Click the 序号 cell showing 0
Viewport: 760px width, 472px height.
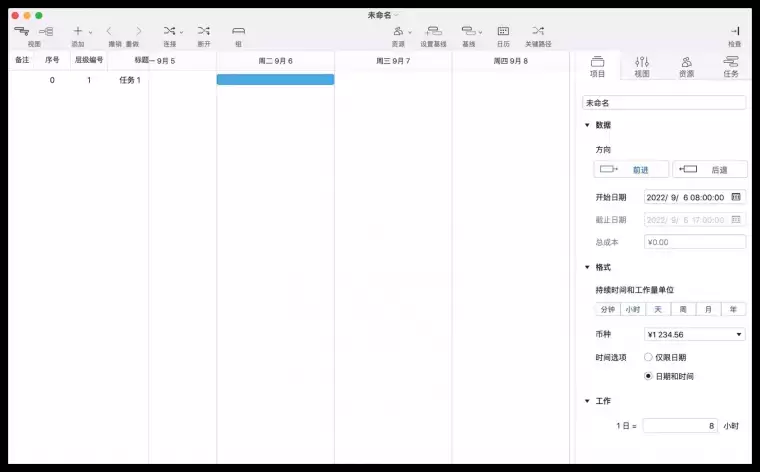click(52, 80)
